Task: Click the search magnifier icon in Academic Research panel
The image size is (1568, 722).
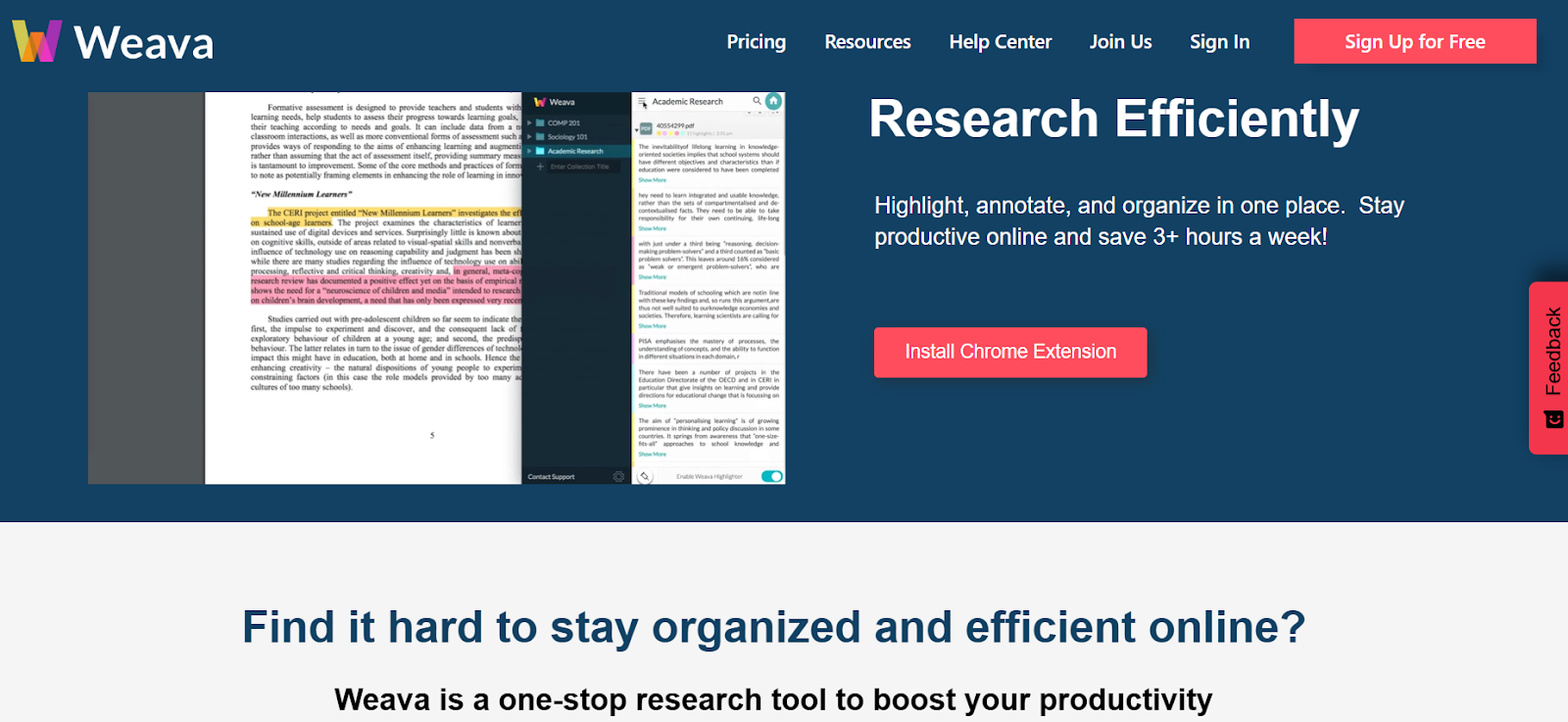Action: [x=757, y=101]
